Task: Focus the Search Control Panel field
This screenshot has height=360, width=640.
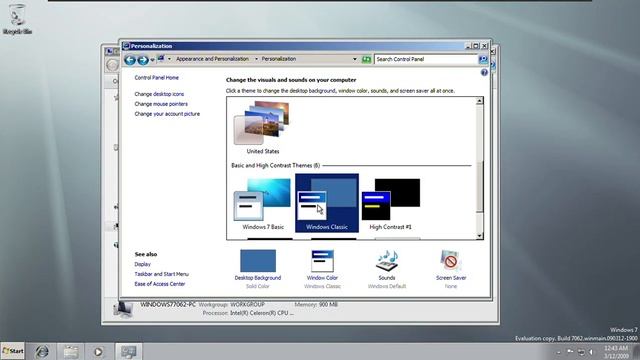Action: (426, 59)
